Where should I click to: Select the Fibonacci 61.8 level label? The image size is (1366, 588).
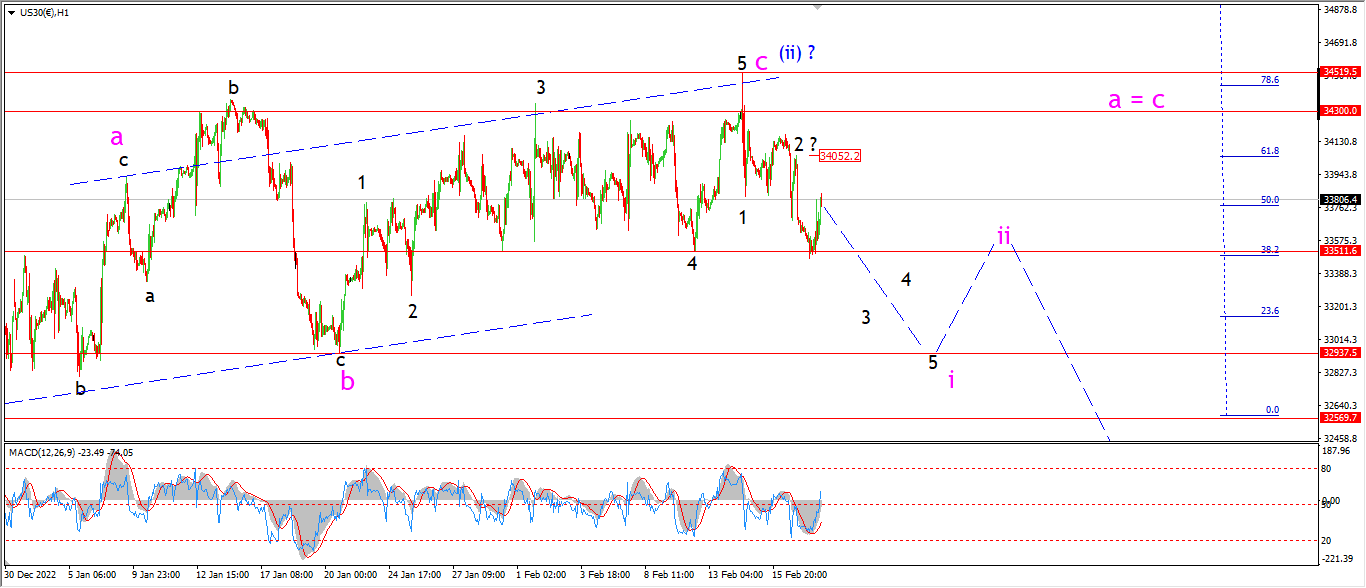click(x=1270, y=151)
